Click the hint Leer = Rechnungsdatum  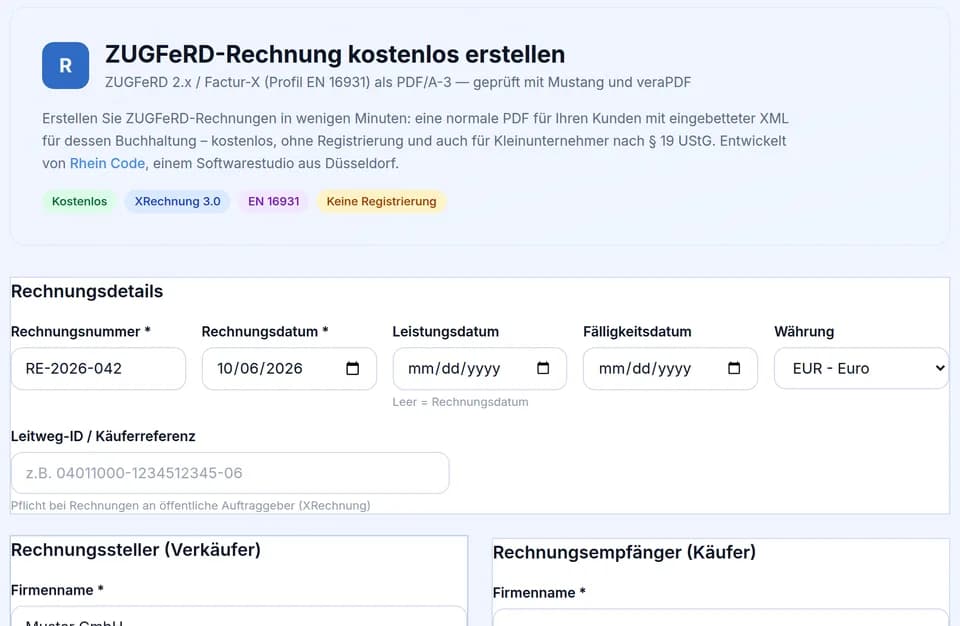pos(460,402)
